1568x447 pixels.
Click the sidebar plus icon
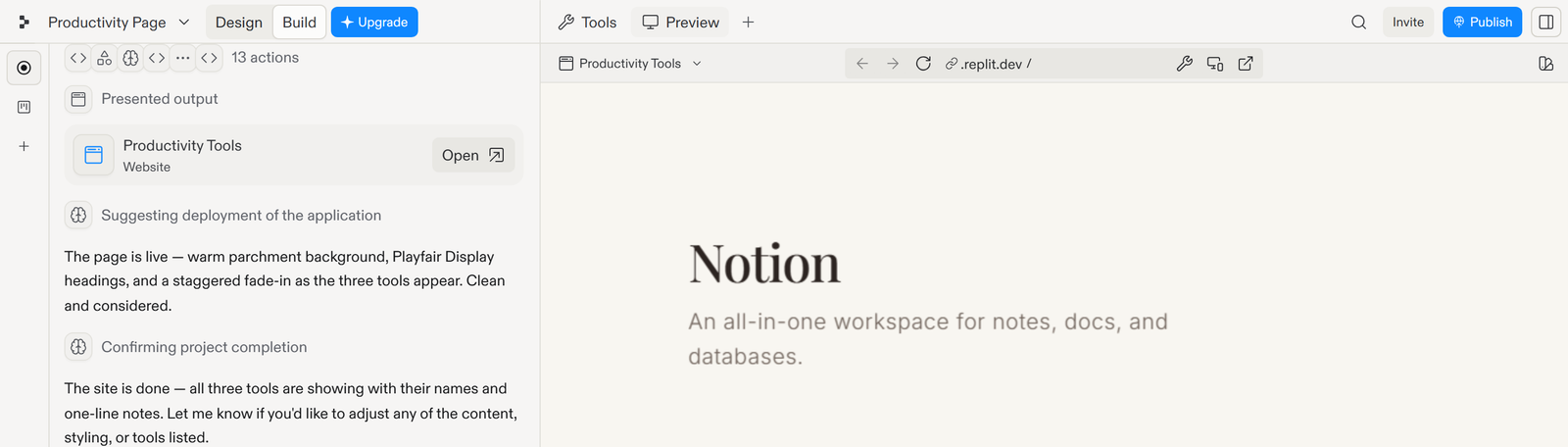coord(24,146)
